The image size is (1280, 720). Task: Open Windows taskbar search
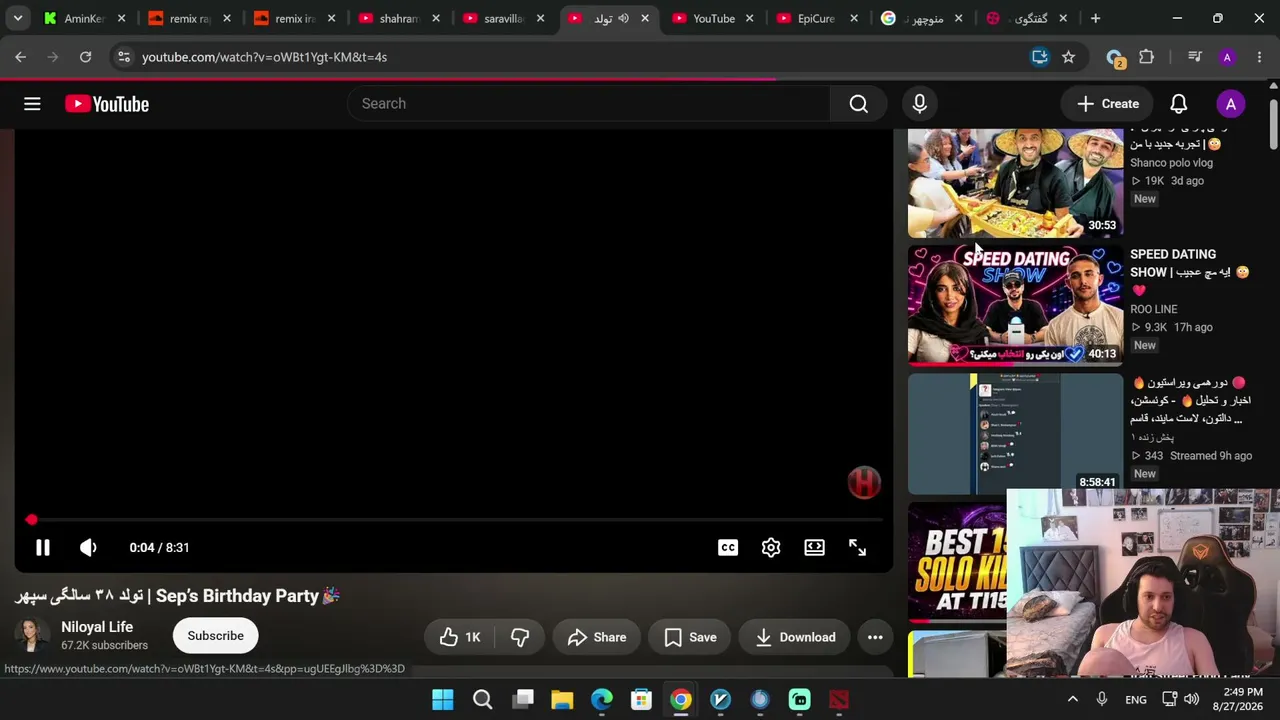[x=482, y=699]
